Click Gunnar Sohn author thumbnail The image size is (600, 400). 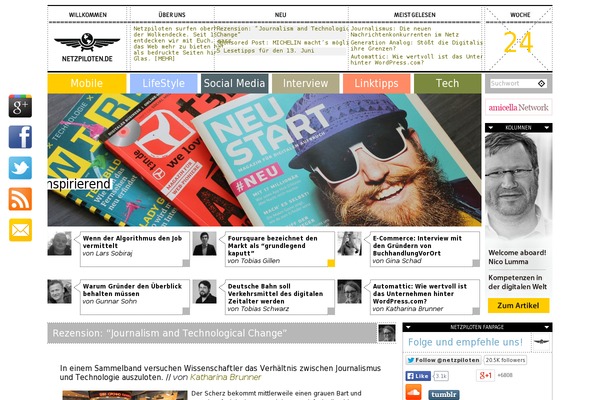tap(59, 291)
